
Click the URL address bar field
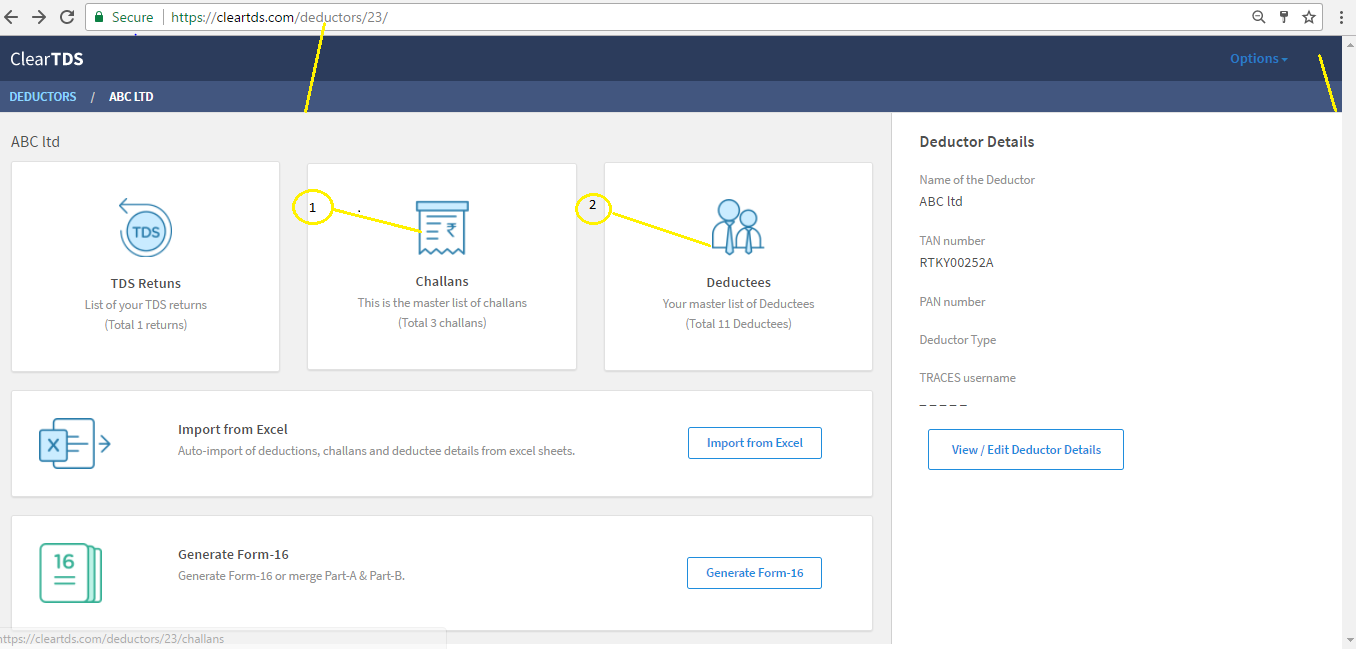tap(700, 17)
